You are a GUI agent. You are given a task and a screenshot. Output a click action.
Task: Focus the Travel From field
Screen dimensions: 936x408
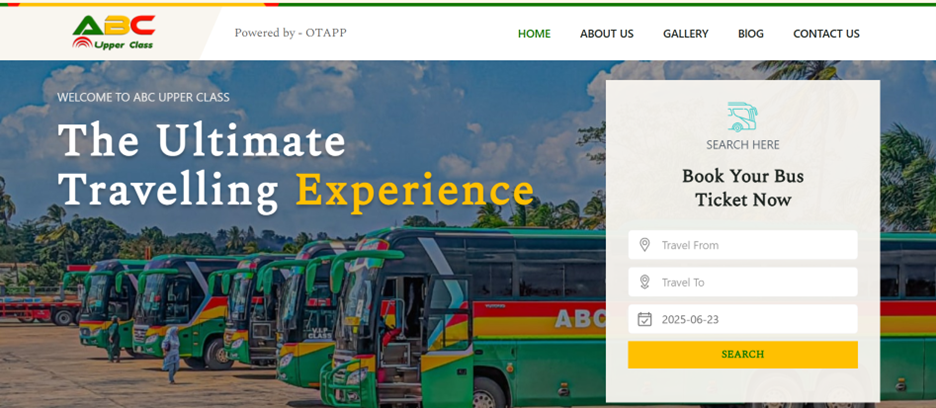click(743, 245)
